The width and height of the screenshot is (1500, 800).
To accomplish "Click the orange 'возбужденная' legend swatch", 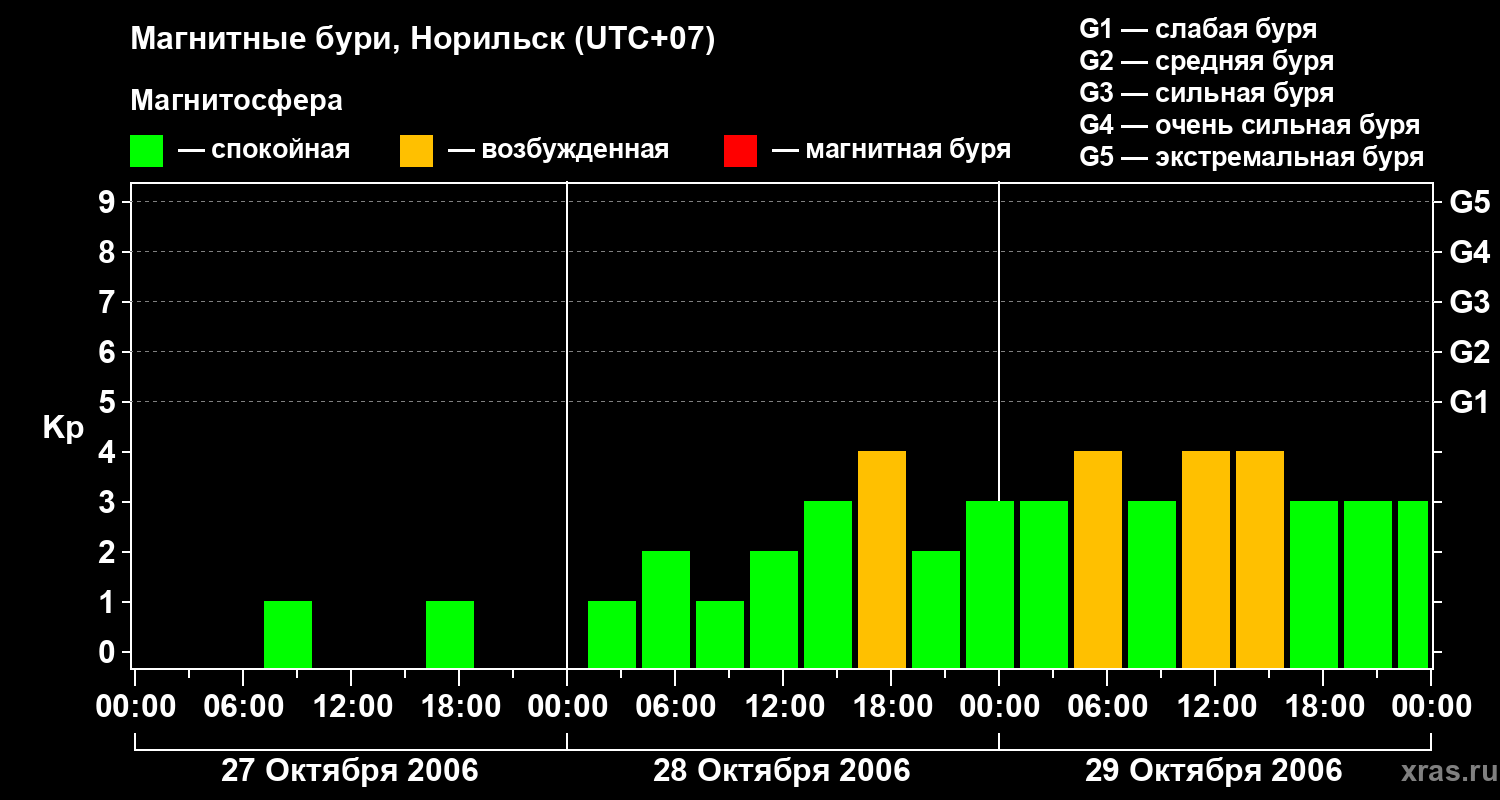I will [417, 151].
